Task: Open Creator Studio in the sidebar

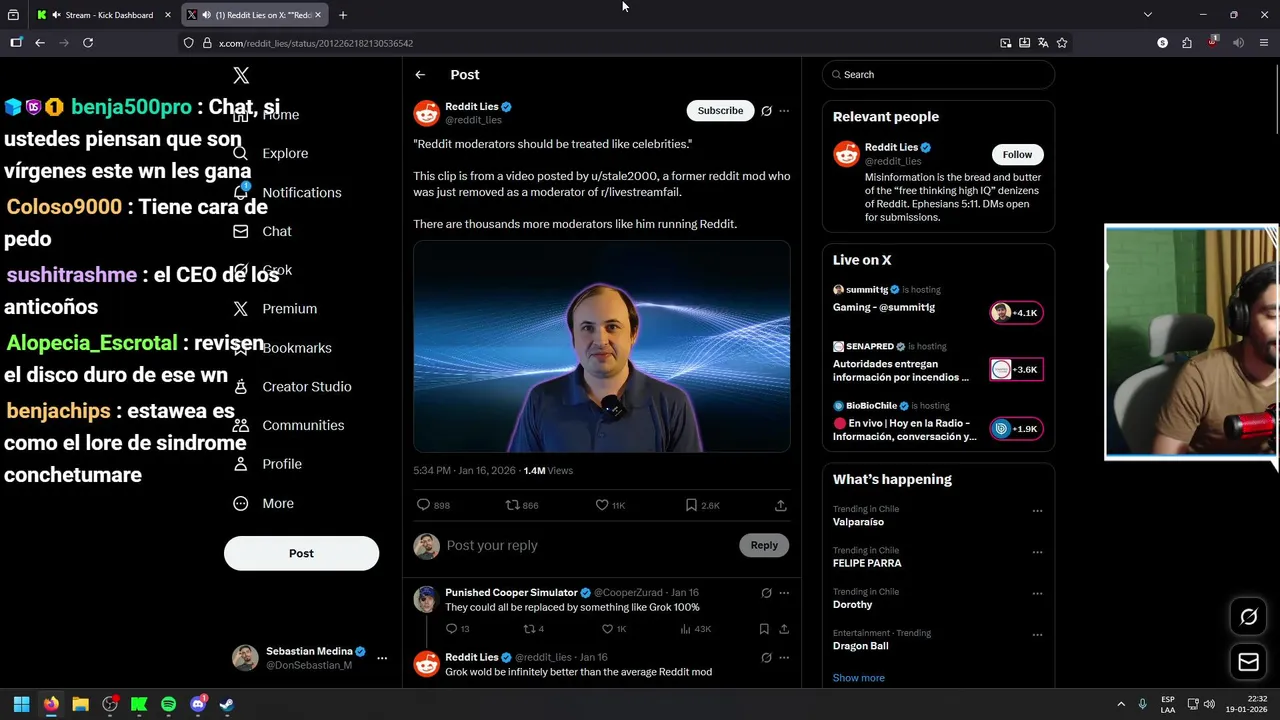Action: [x=292, y=387]
